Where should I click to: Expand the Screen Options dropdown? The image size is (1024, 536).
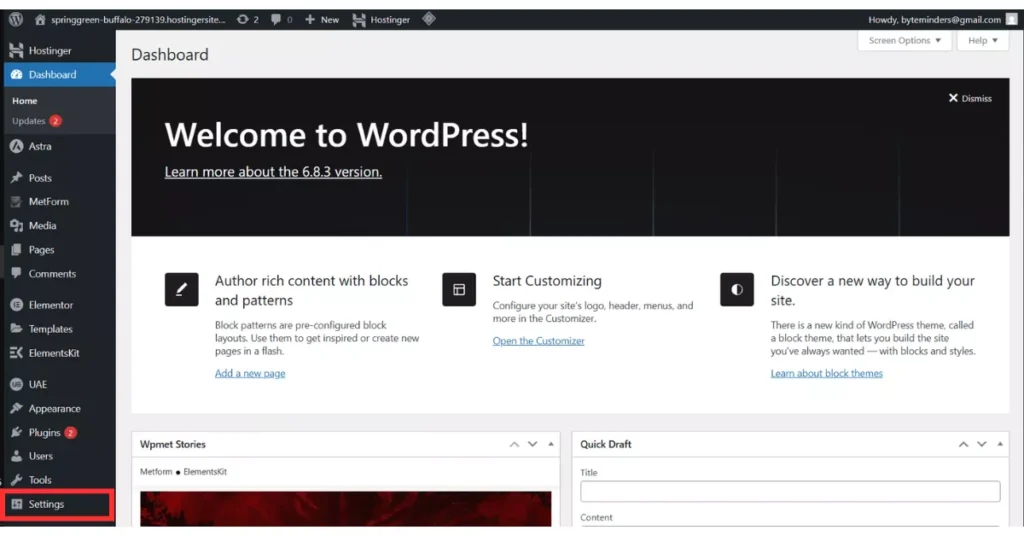point(904,41)
